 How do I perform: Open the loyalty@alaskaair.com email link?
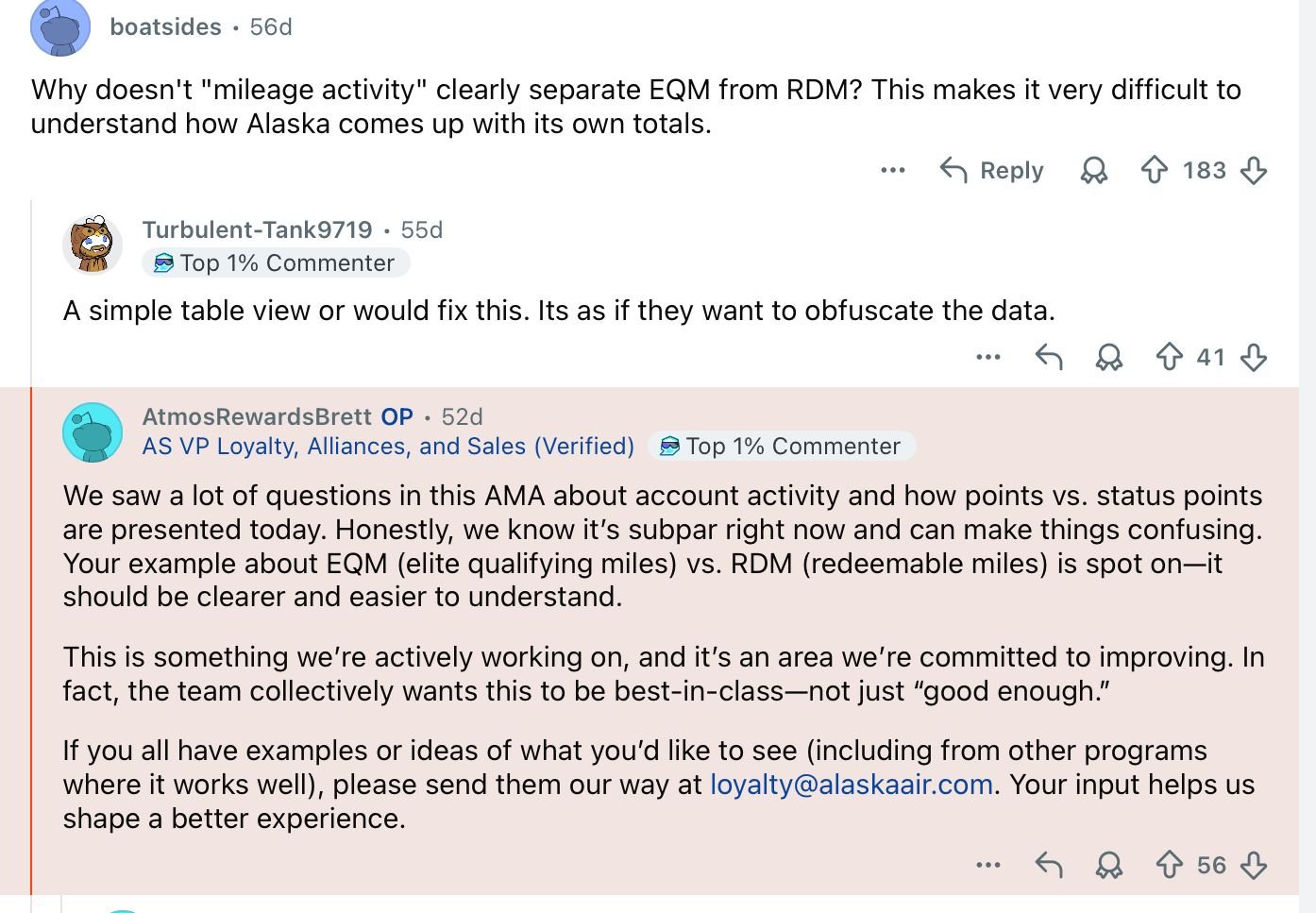(x=851, y=785)
